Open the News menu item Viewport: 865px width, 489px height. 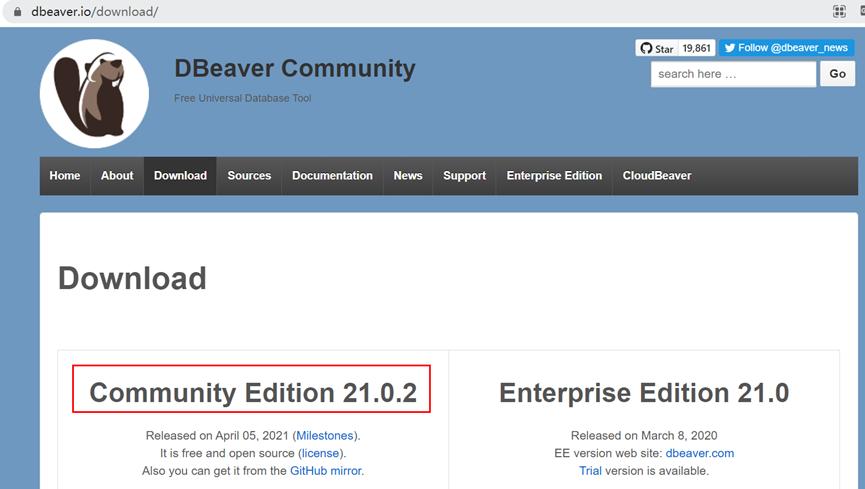coord(408,176)
